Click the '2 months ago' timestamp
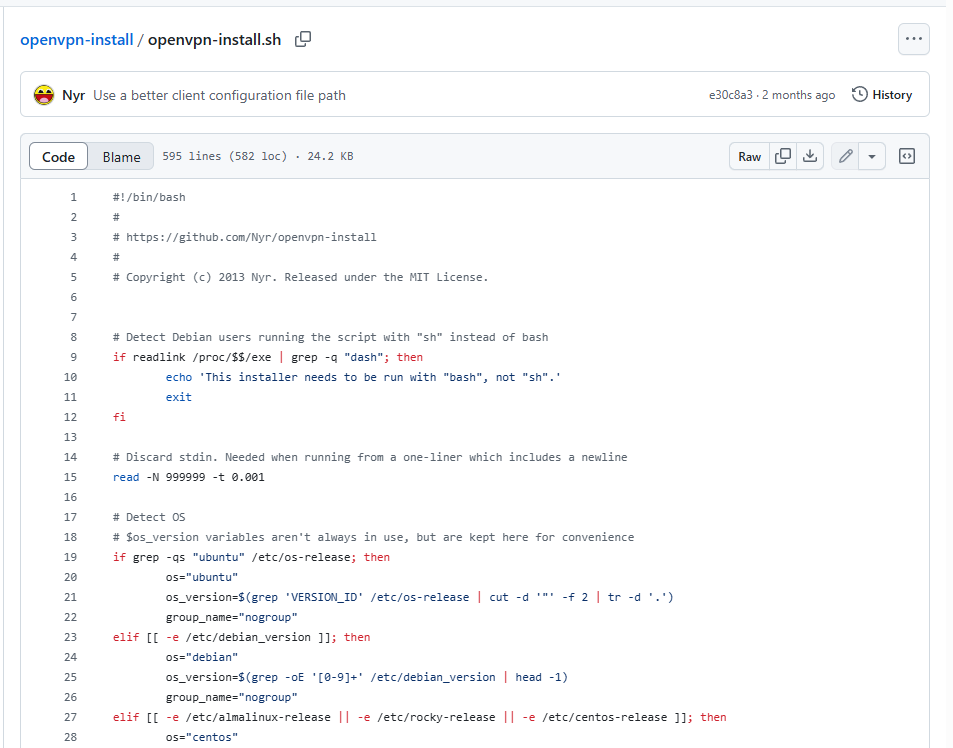Viewport: 953px width, 748px height. 799,95
